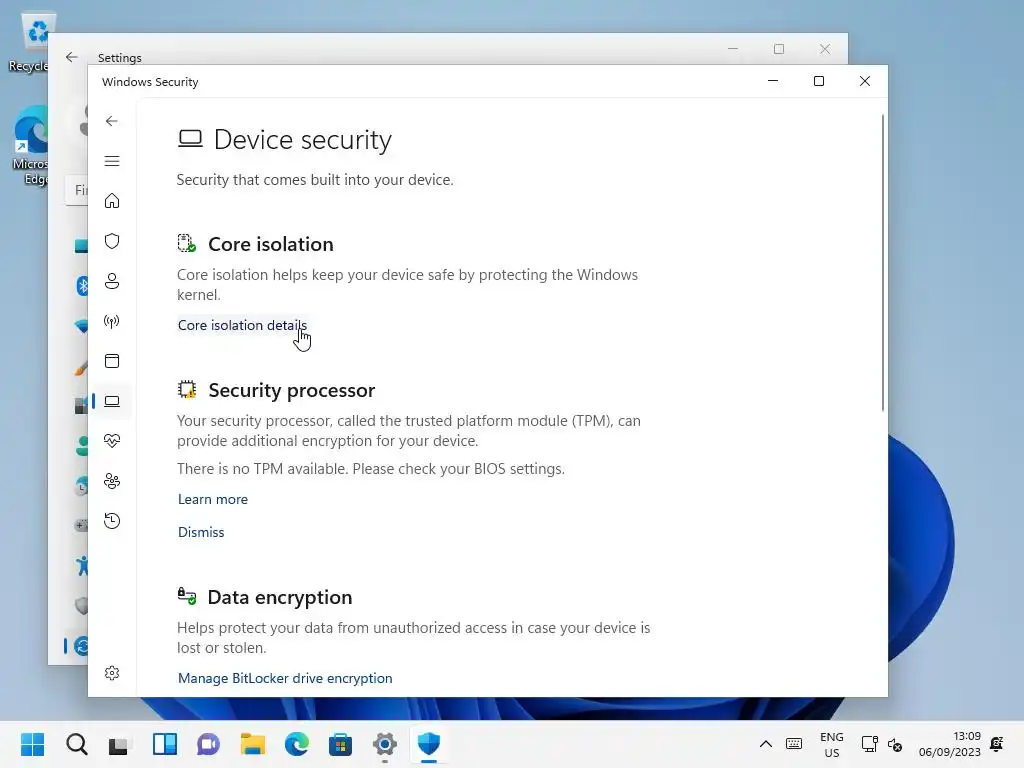Open File Explorer from taskbar
Viewport: 1024px width, 768px height.
click(x=253, y=744)
